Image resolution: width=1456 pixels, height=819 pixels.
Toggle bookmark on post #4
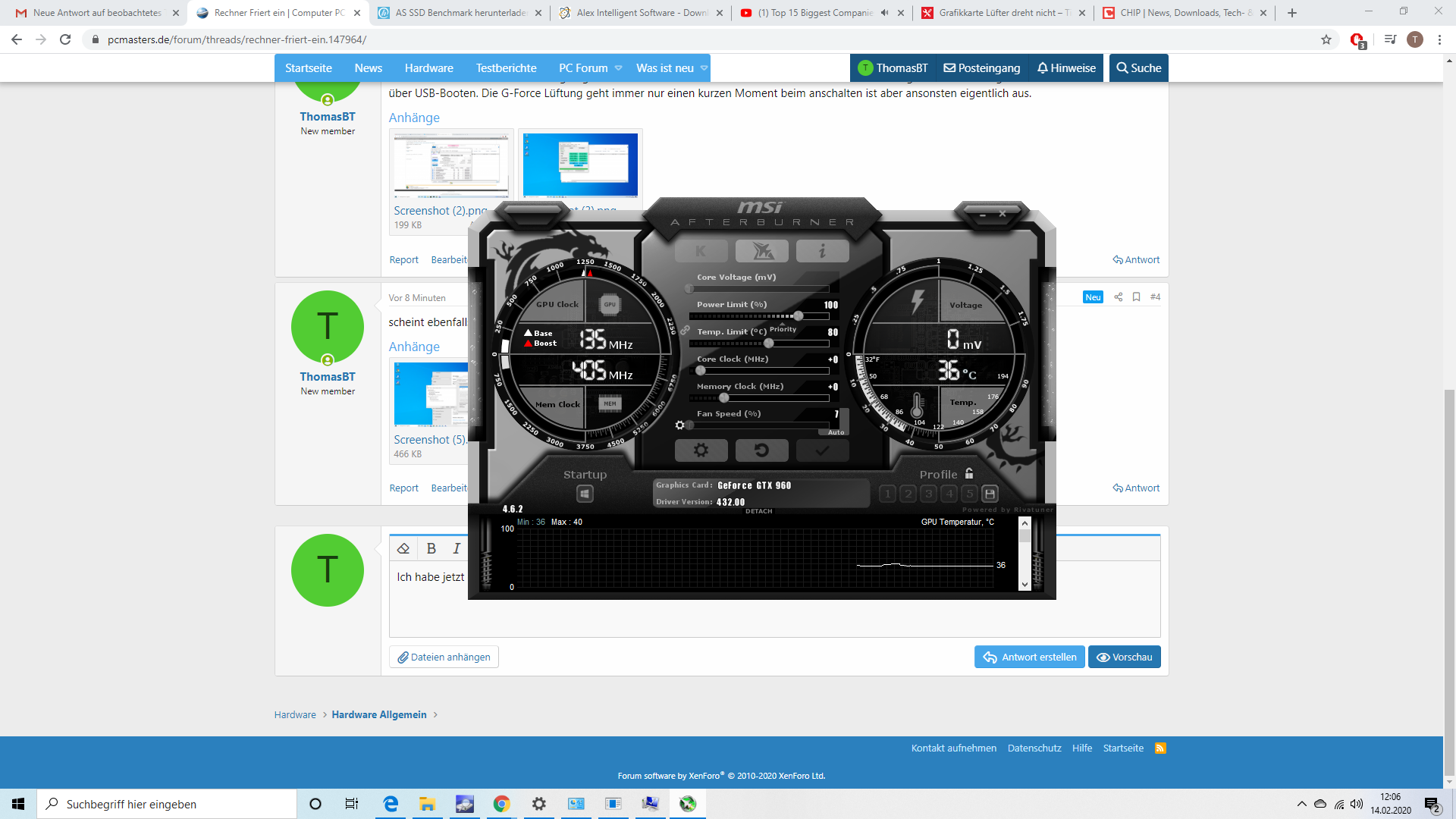1136,297
